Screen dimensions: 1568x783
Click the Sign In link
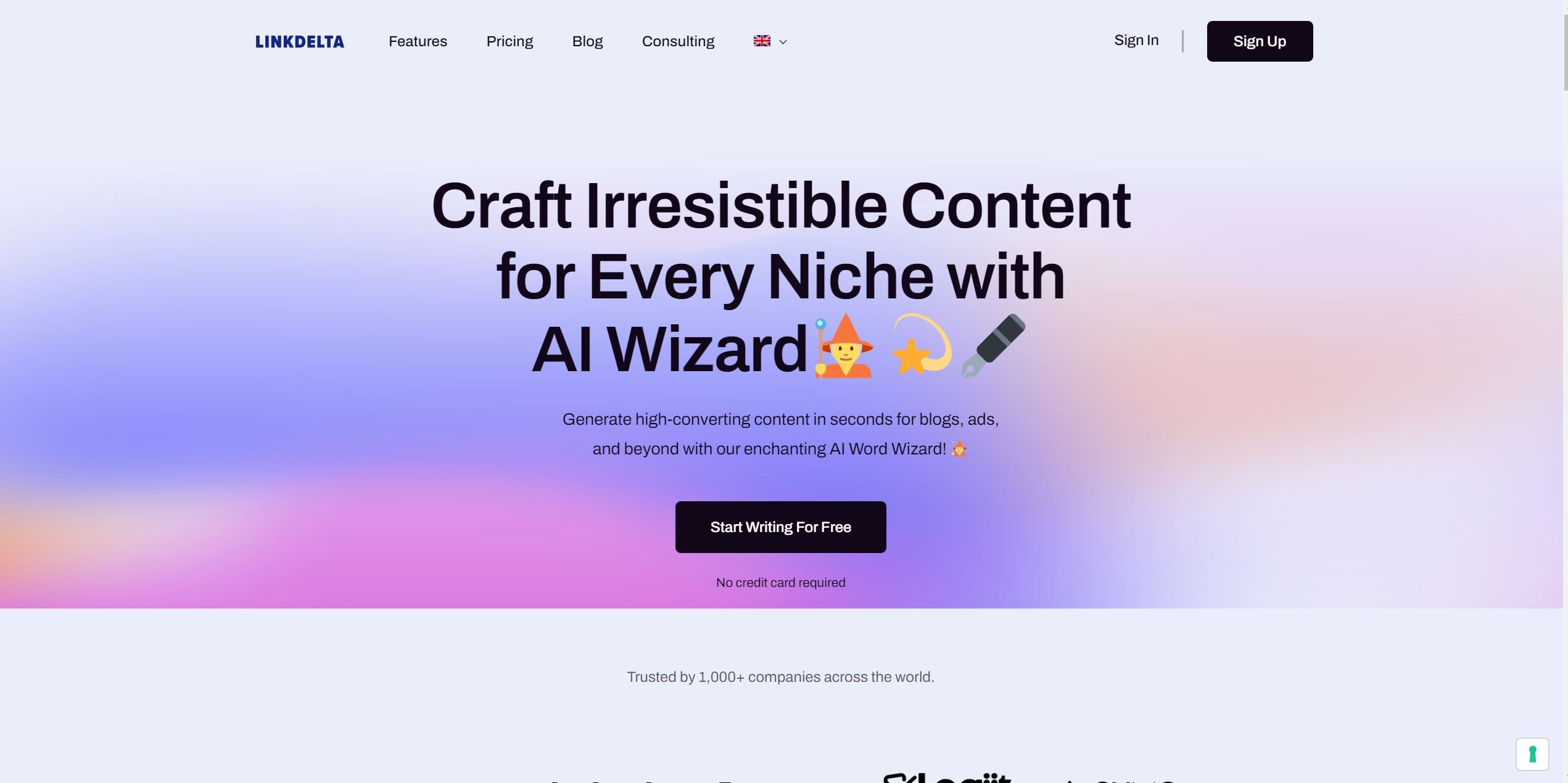tap(1136, 41)
